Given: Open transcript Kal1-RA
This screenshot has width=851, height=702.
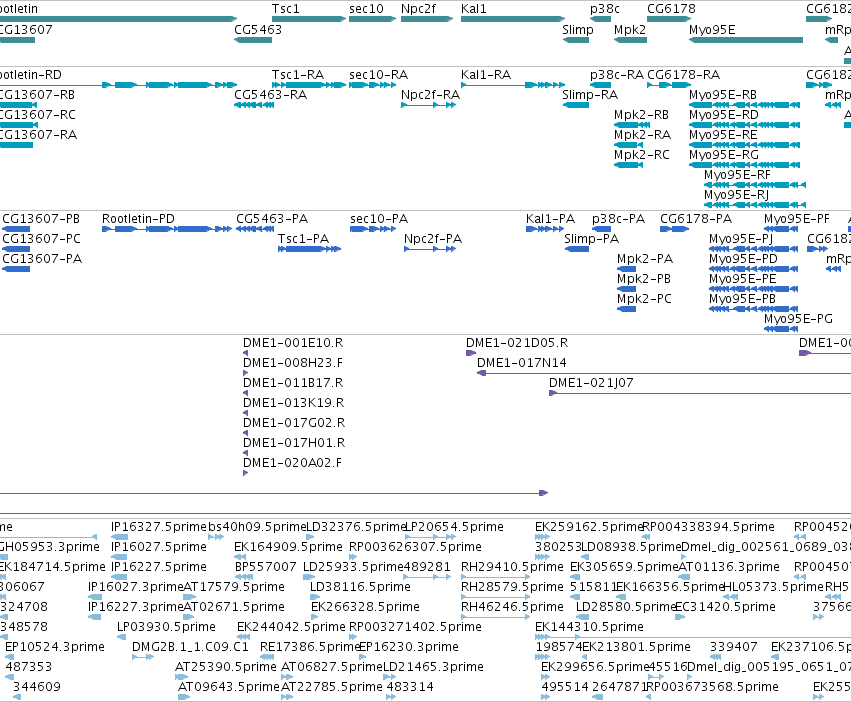Looking at the screenshot, I should (513, 85).
